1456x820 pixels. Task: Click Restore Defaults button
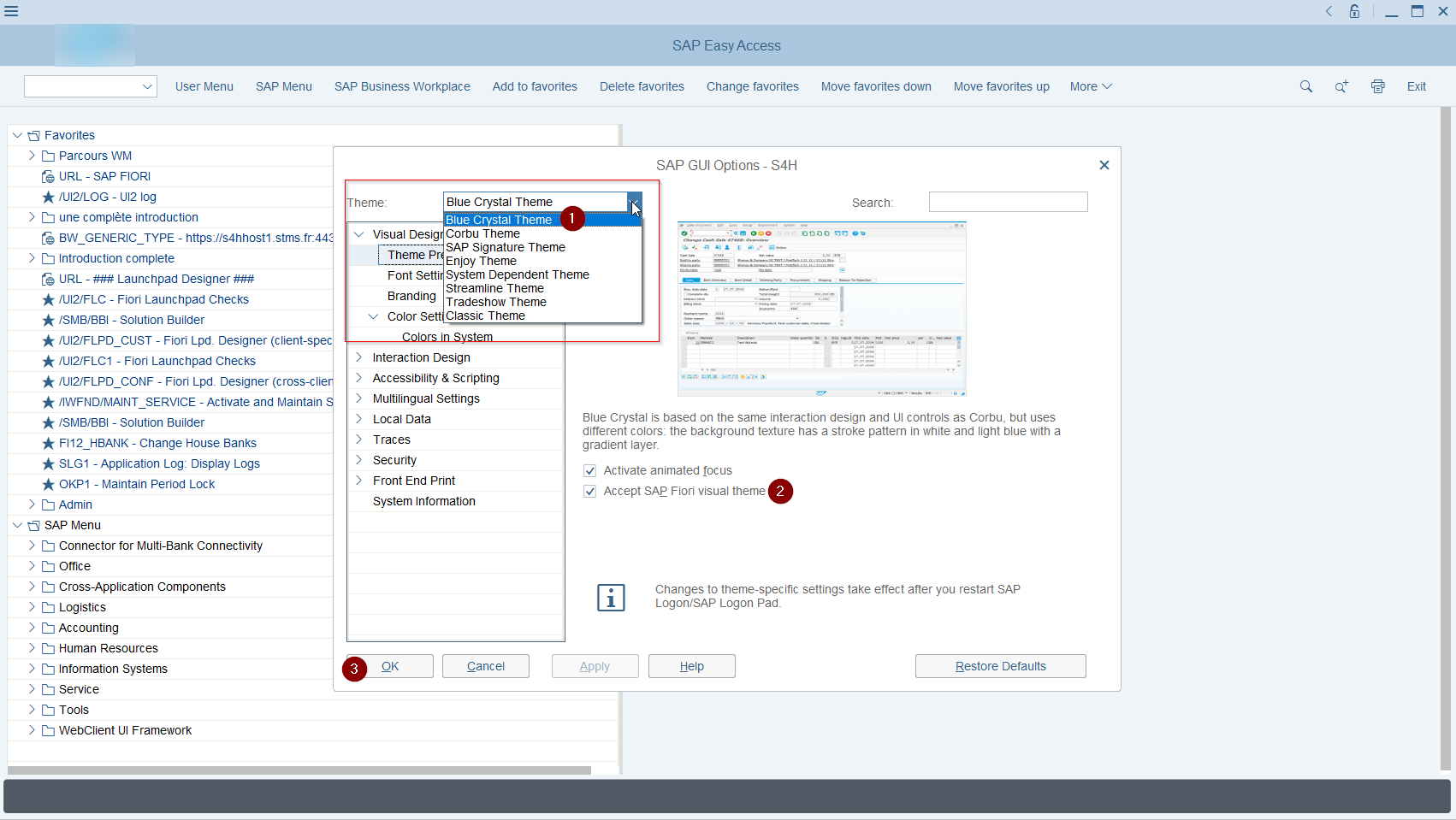pyautogui.click(x=1001, y=666)
